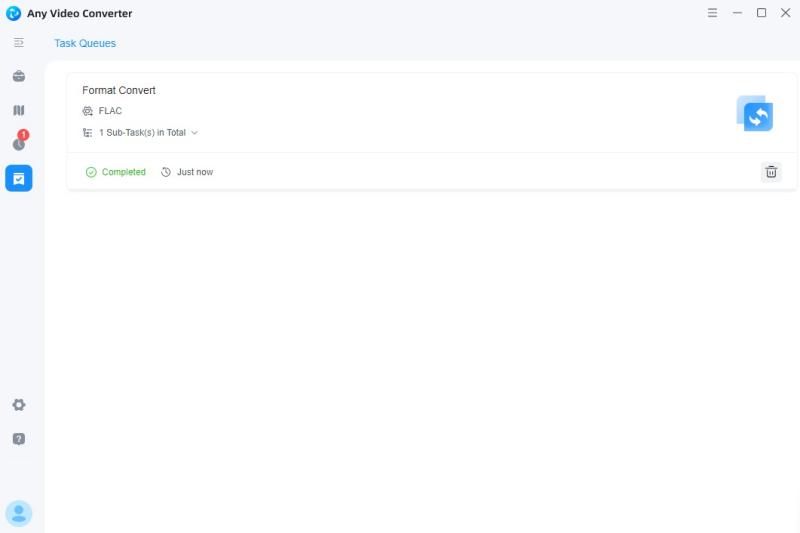The height and width of the screenshot is (533, 800).
Task: Click the FLAC format label
Action: coord(110,111)
